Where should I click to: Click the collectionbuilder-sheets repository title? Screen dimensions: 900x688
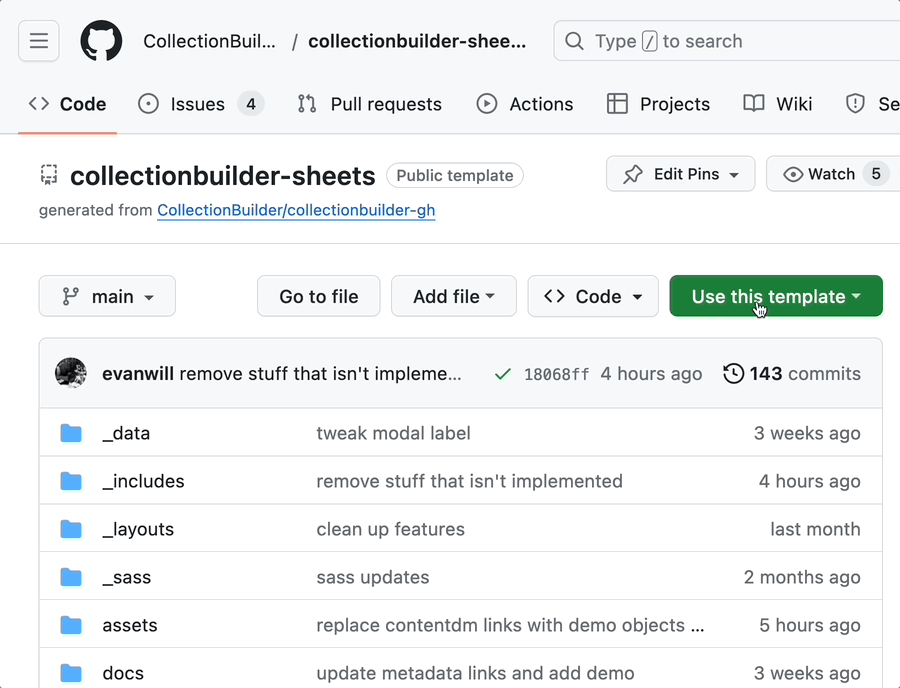click(223, 176)
